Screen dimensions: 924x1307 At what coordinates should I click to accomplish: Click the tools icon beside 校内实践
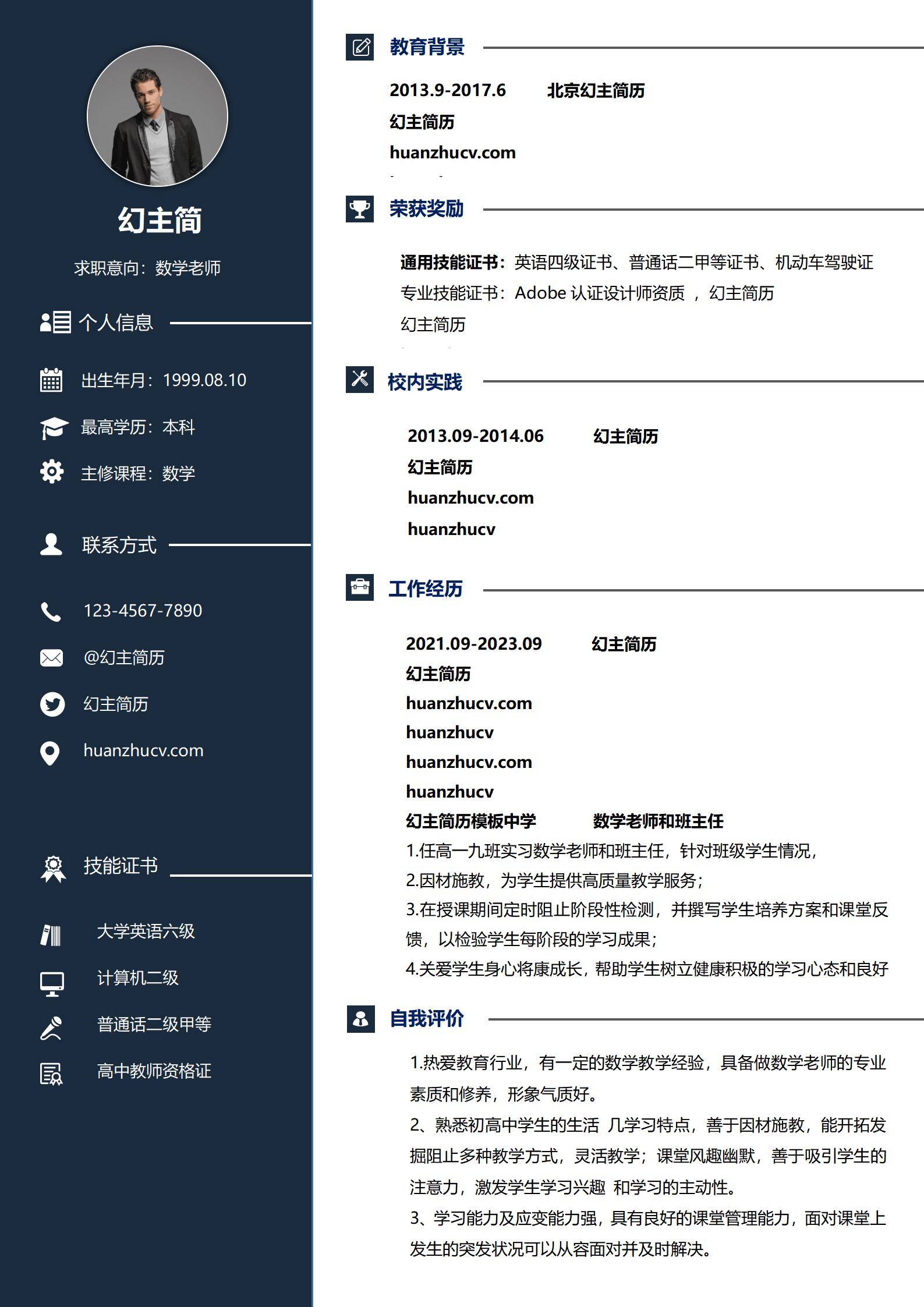tap(360, 380)
